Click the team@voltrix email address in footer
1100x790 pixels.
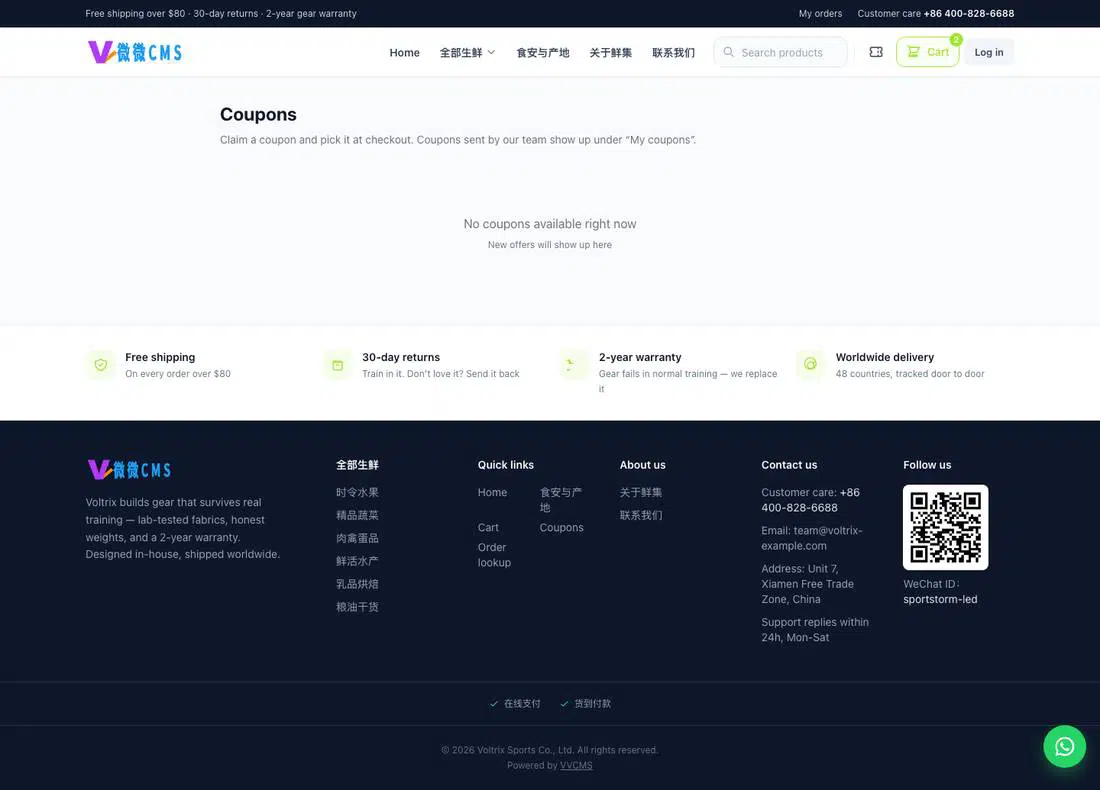tap(812, 538)
